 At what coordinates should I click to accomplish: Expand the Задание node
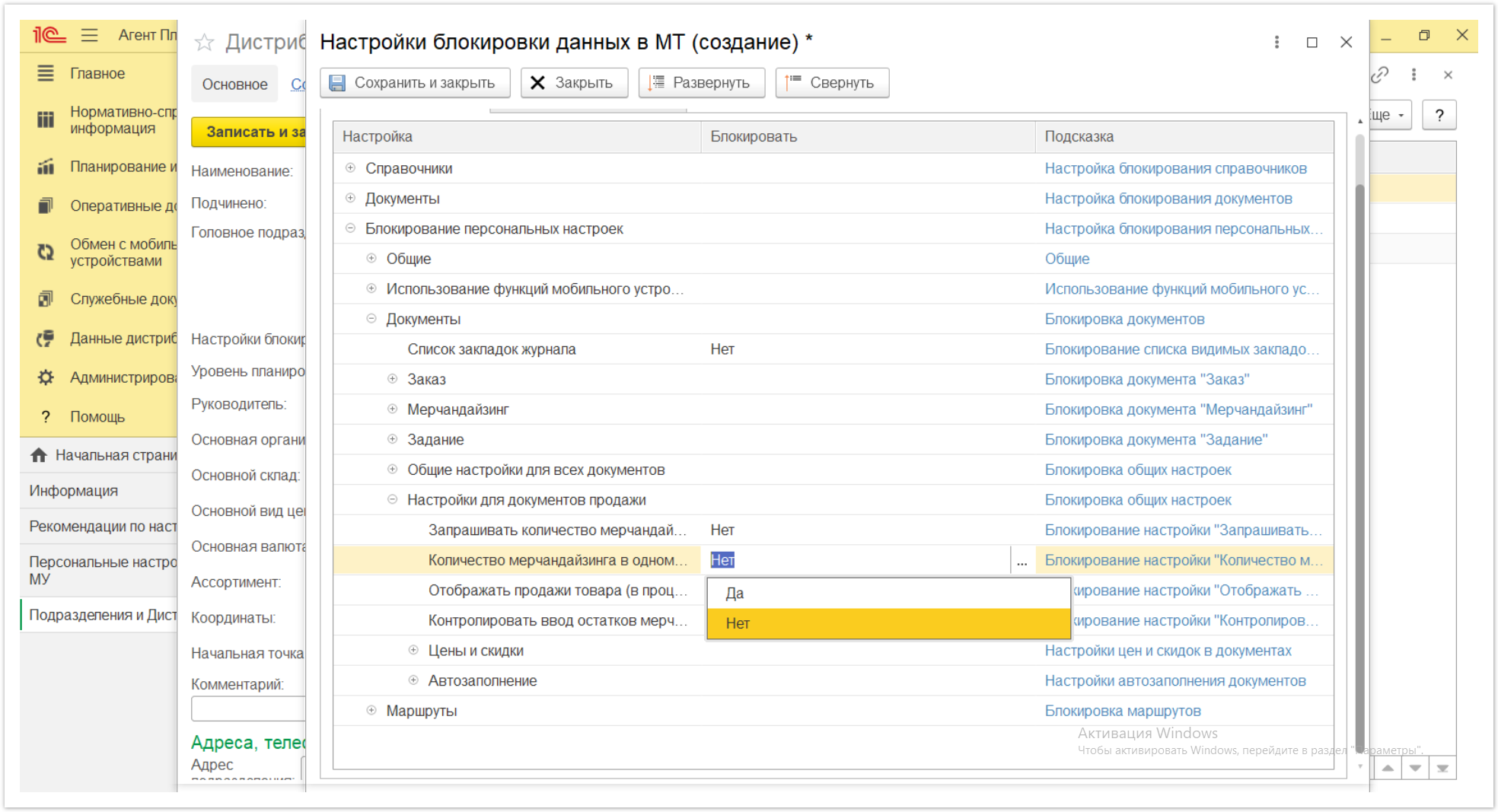click(393, 439)
